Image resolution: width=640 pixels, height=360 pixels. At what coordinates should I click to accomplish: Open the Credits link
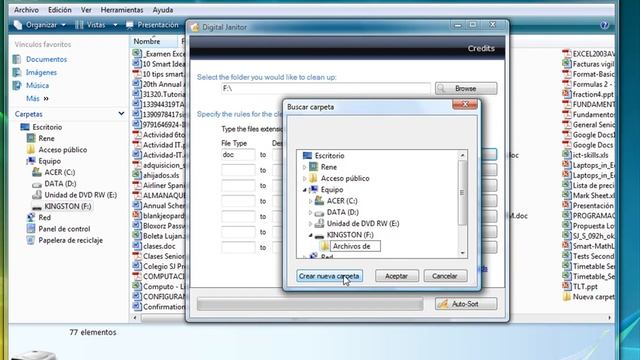pyautogui.click(x=481, y=48)
